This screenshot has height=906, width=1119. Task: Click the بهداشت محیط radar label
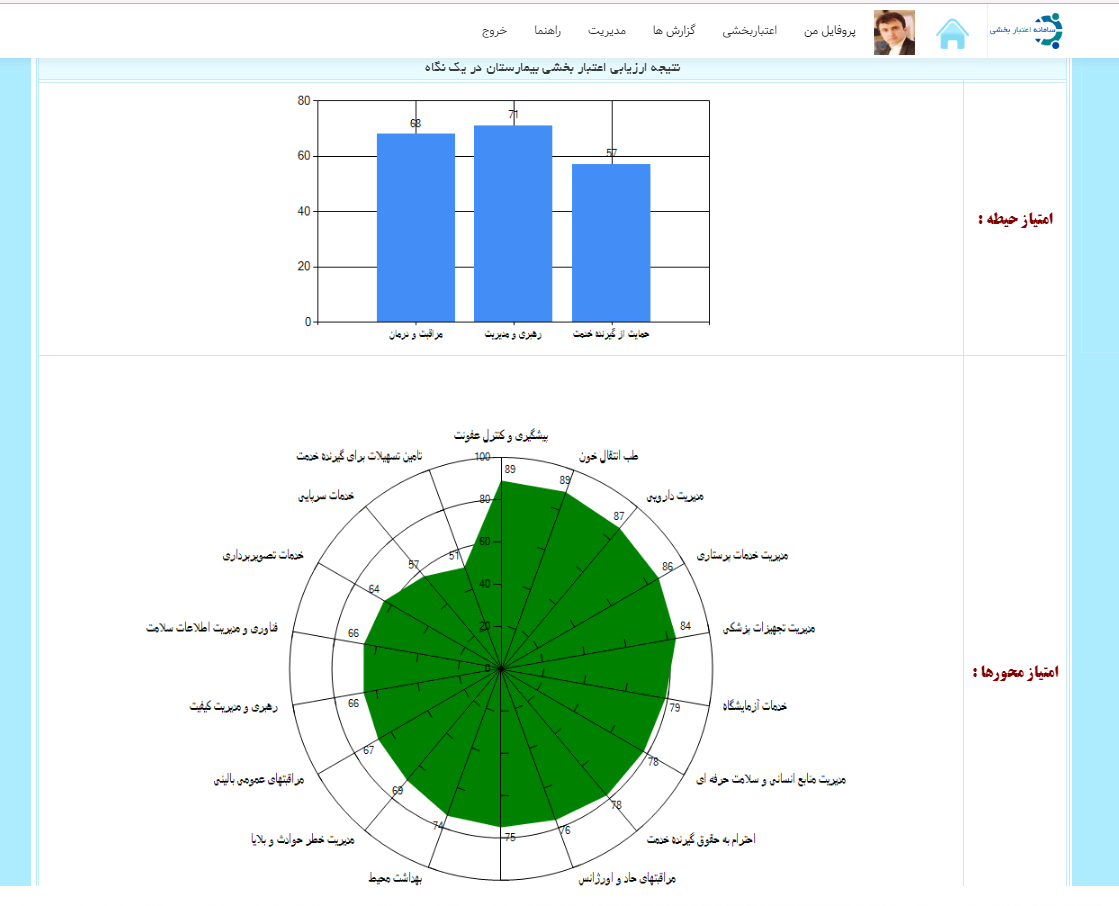point(395,879)
